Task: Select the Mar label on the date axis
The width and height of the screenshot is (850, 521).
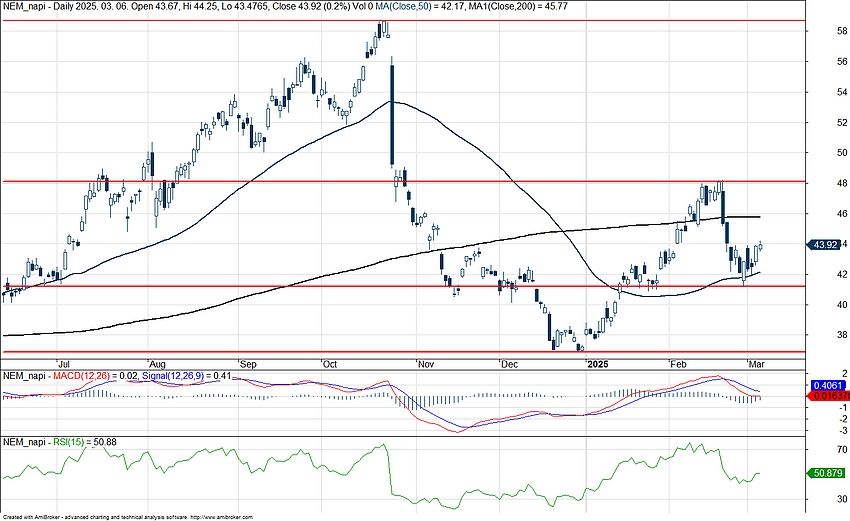Action: pos(757,364)
